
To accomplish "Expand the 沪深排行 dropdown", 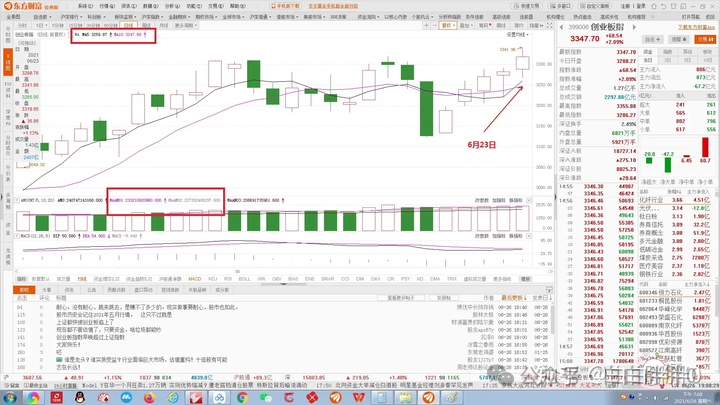I will pos(71,17).
